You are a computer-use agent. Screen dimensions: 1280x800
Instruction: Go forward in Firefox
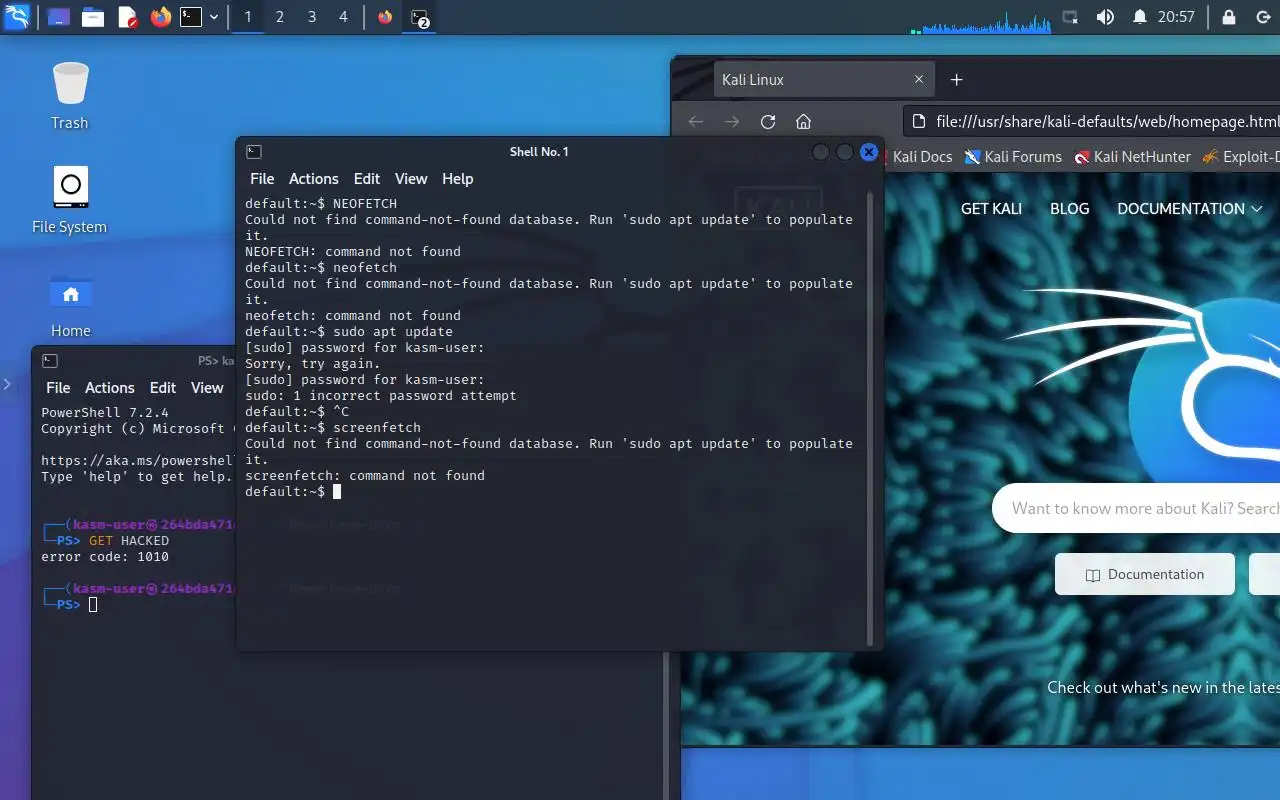(732, 122)
